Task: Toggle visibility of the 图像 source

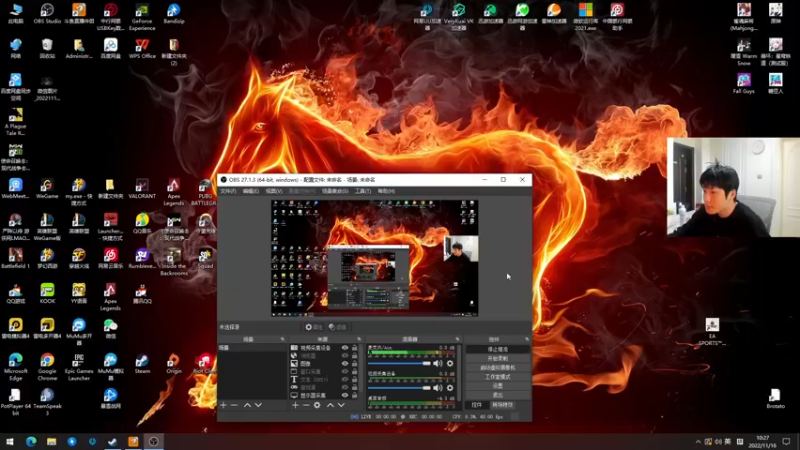Action: (345, 364)
